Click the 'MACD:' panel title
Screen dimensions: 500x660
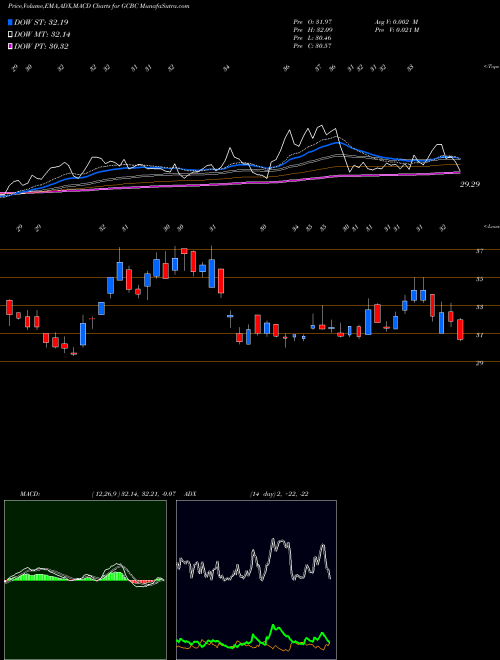click(29, 494)
